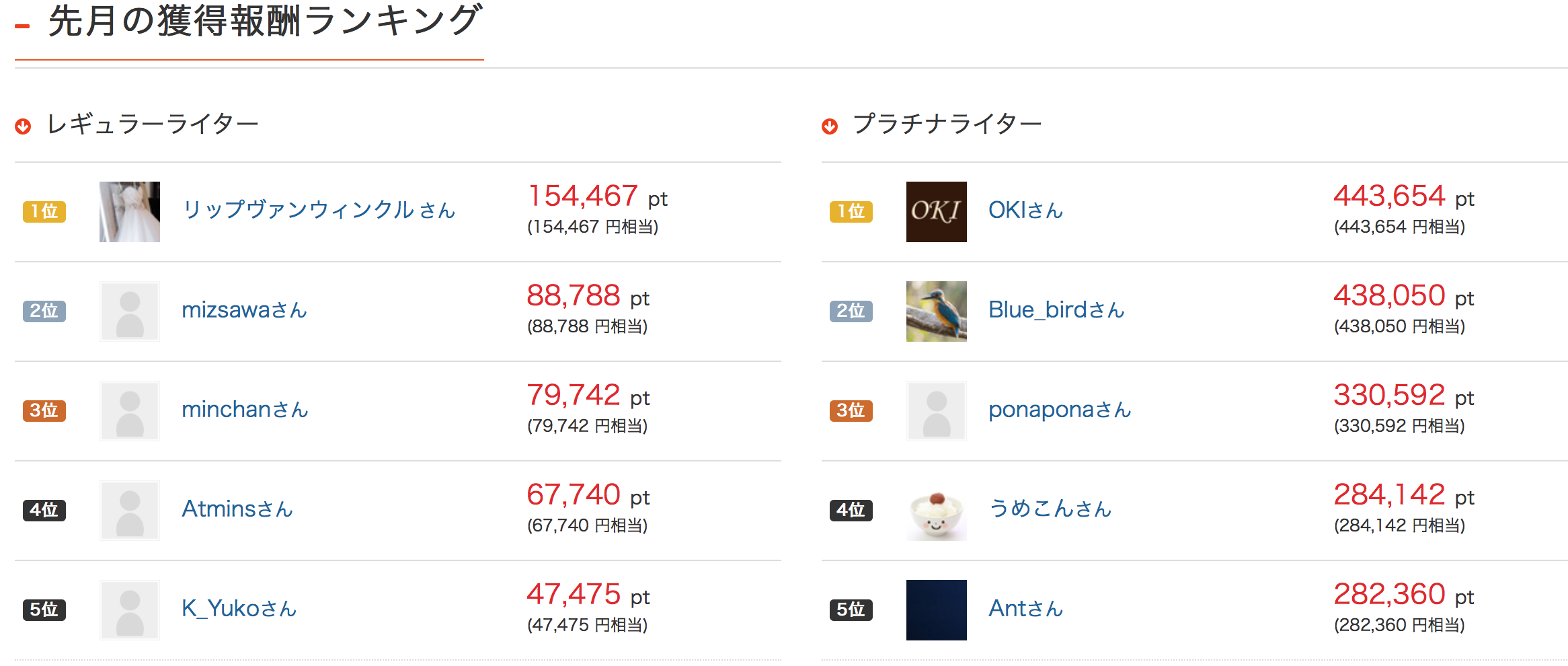Click the default avatar next to ponapona

(936, 411)
